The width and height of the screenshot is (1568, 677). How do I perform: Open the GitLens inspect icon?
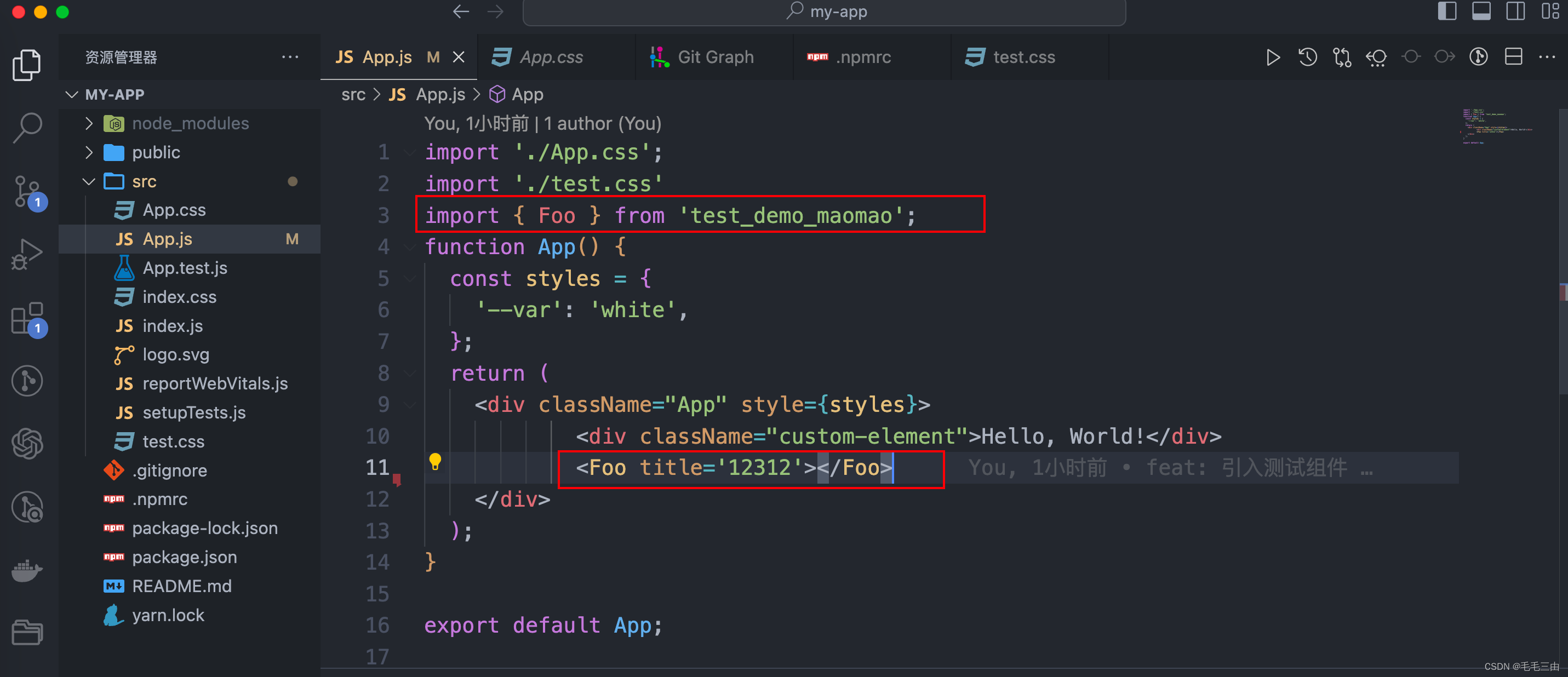27,507
